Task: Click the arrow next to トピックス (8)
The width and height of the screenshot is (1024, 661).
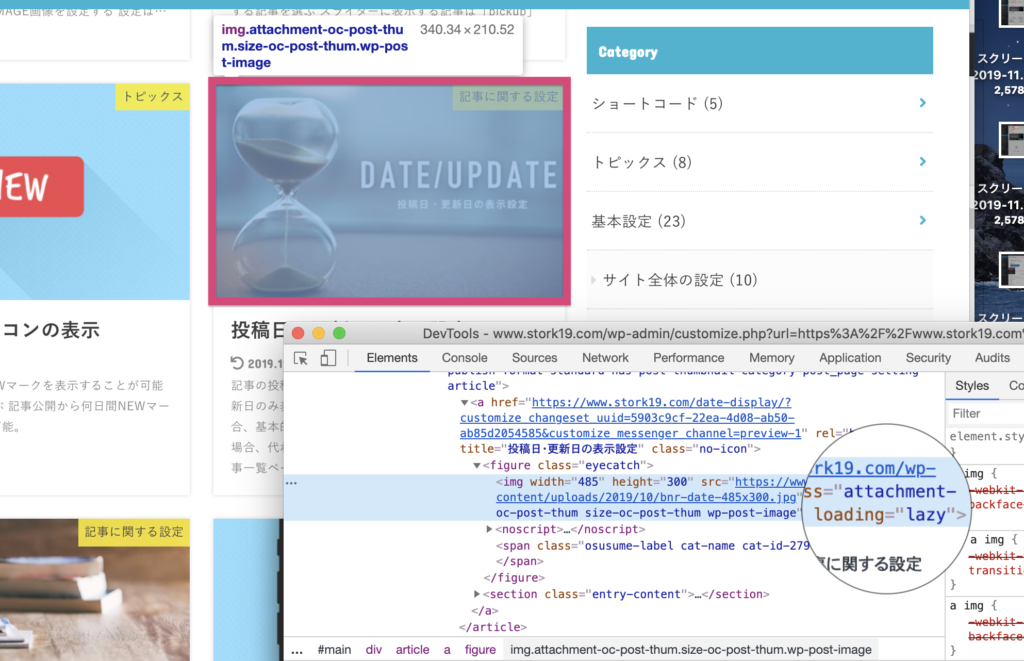Action: [x=922, y=161]
